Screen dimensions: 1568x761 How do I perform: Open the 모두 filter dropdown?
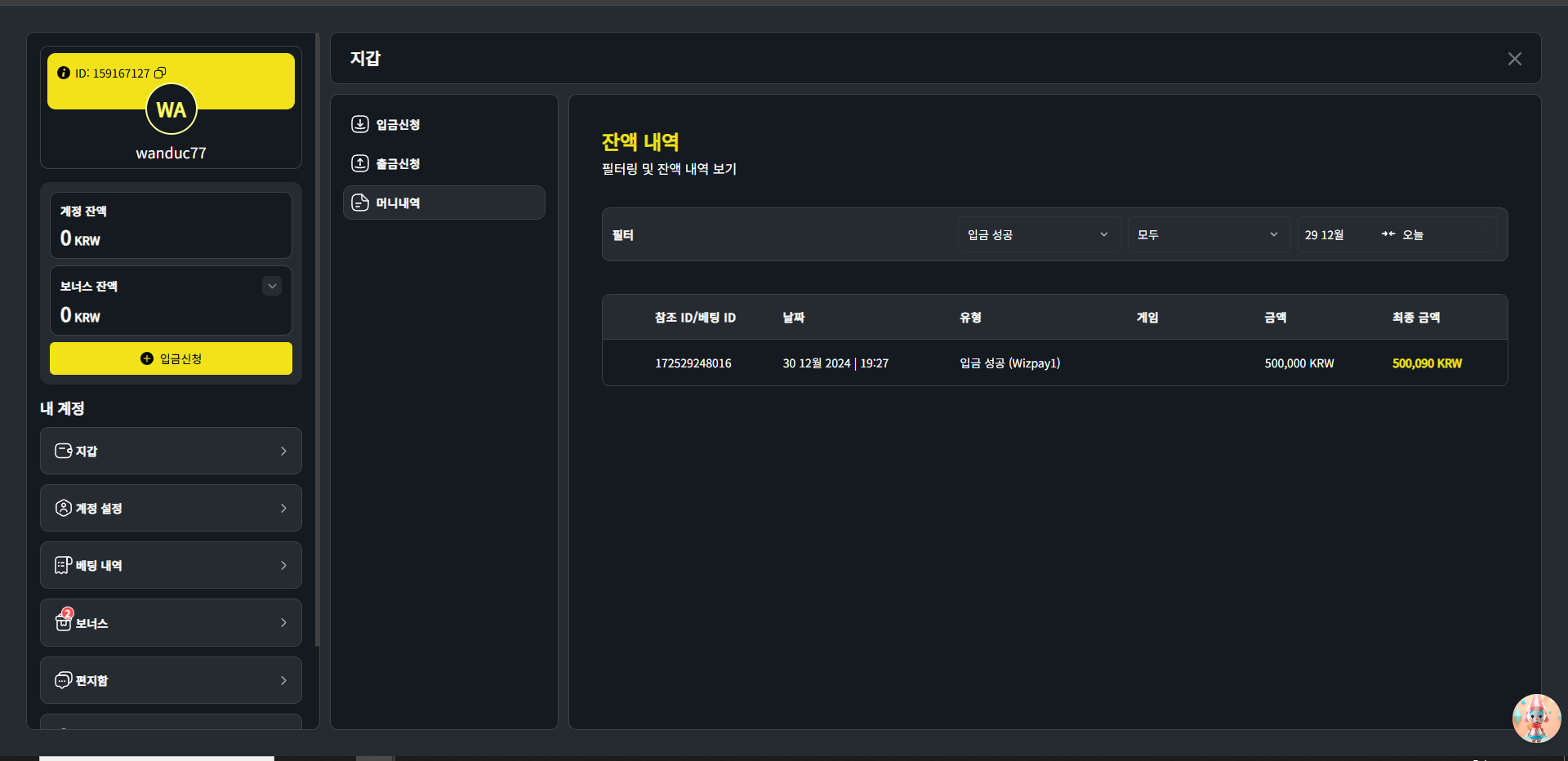pos(1209,234)
